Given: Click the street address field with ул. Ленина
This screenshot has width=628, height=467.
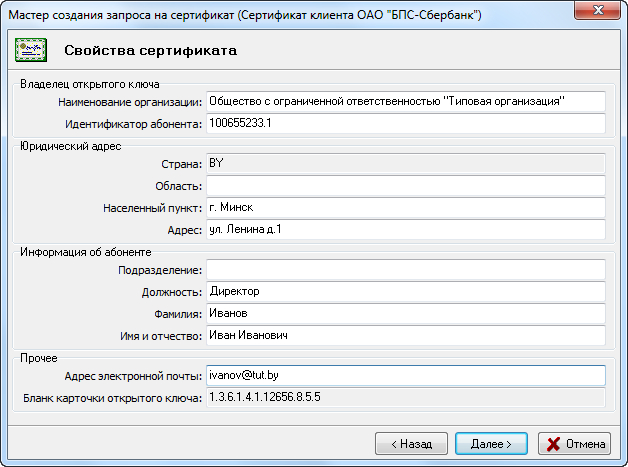Looking at the screenshot, I should [405, 230].
